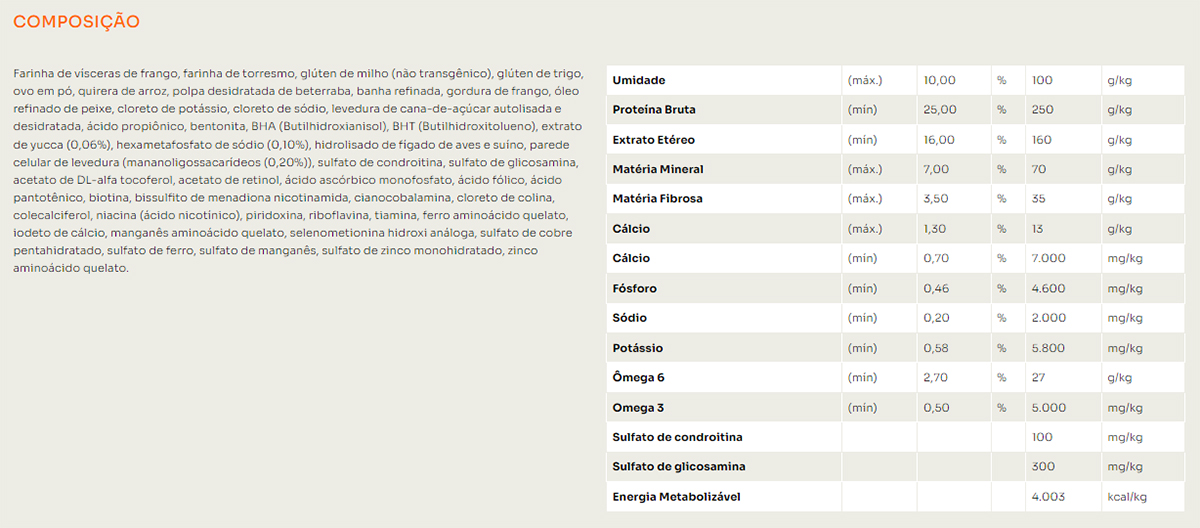Image resolution: width=1200 pixels, height=528 pixels.
Task: Click the Potássio row label
Action: 638,348
